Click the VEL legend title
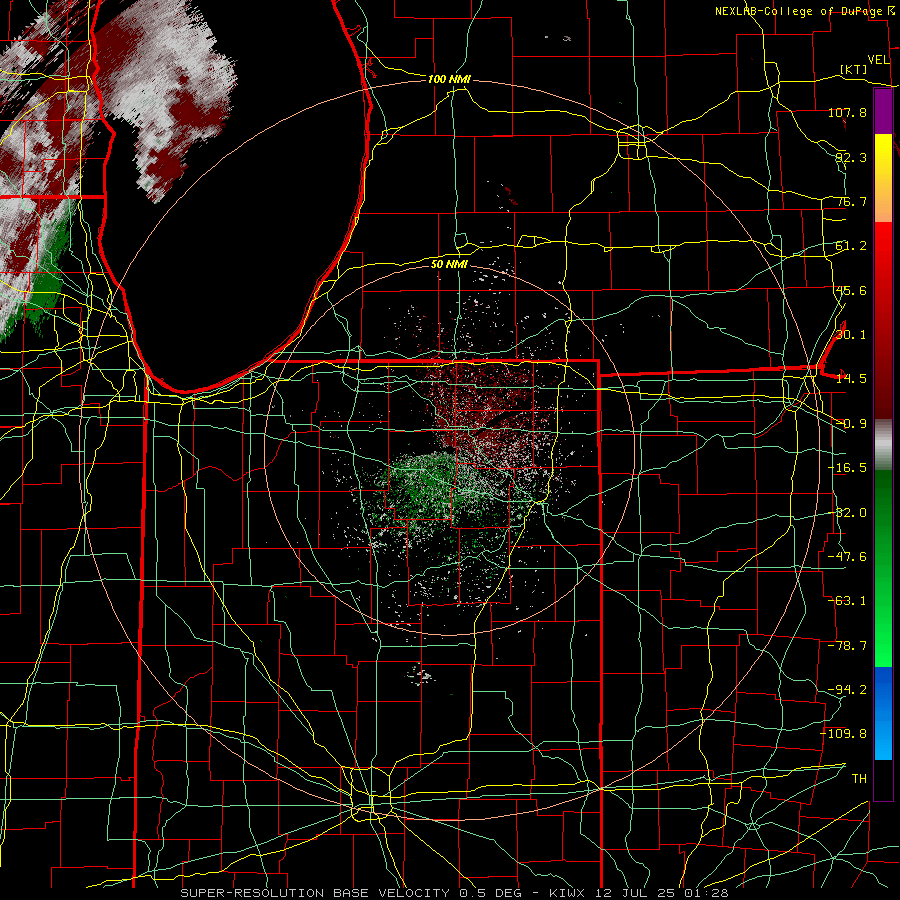The width and height of the screenshot is (900, 900). point(878,60)
